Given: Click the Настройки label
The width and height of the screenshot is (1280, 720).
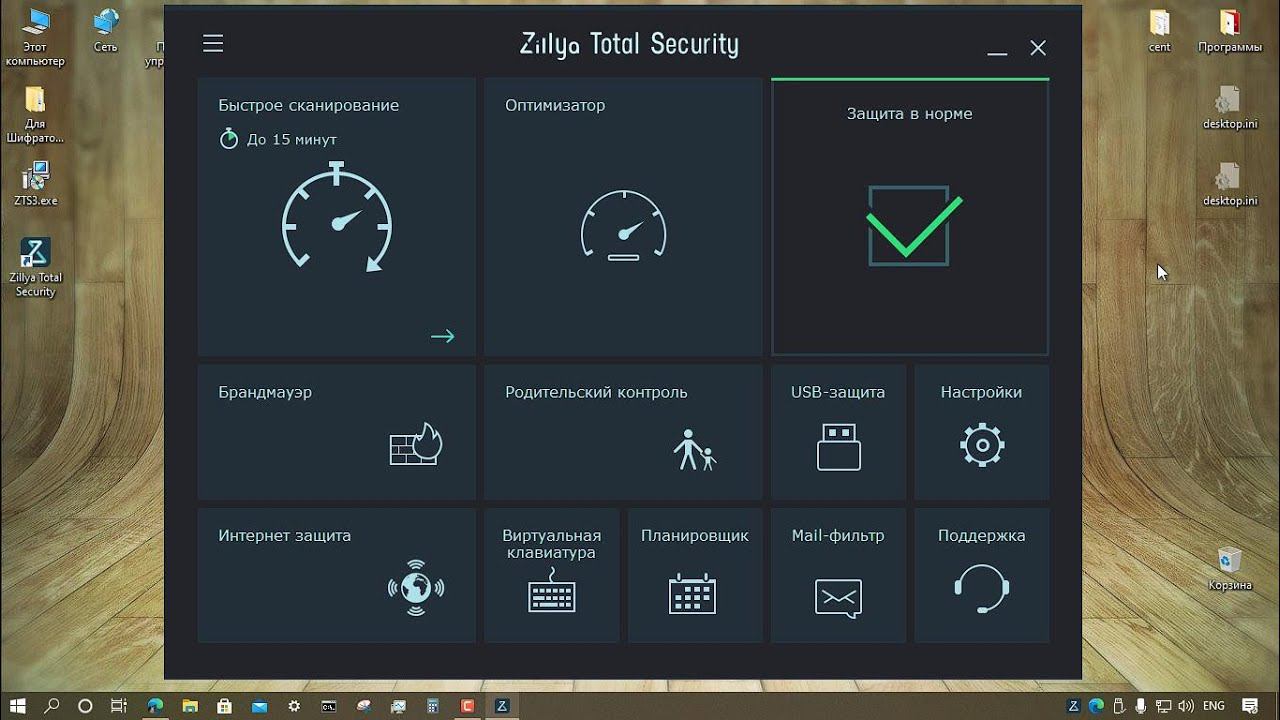Looking at the screenshot, I should 981,392.
